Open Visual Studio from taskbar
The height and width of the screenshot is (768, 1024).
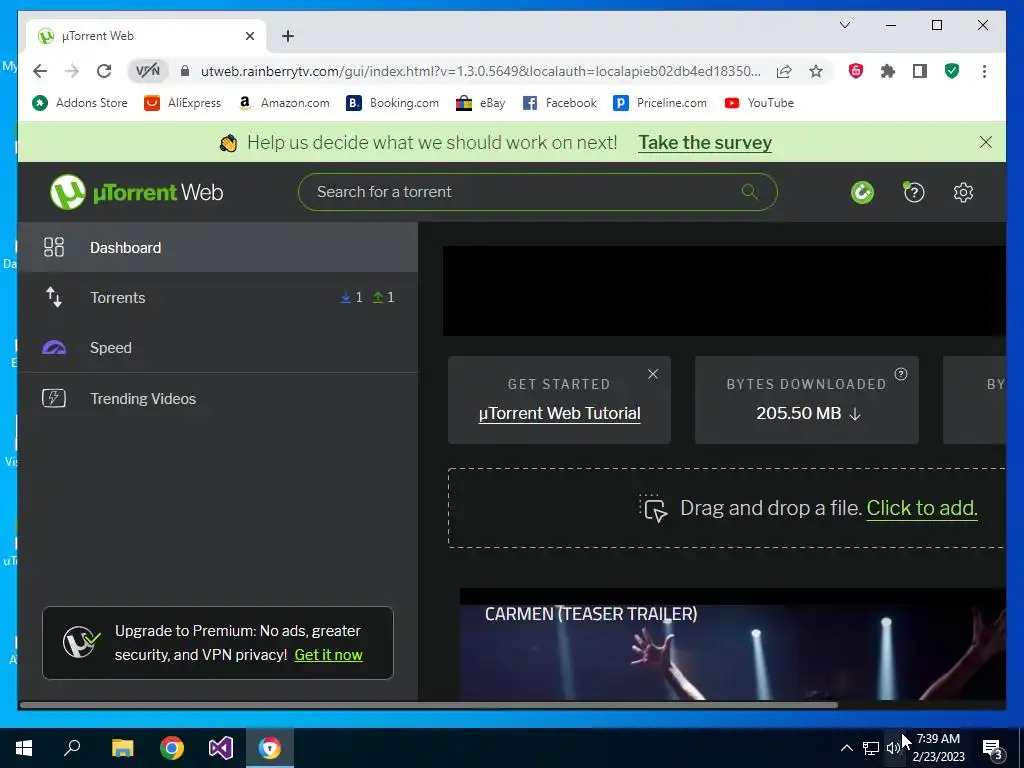pos(221,748)
